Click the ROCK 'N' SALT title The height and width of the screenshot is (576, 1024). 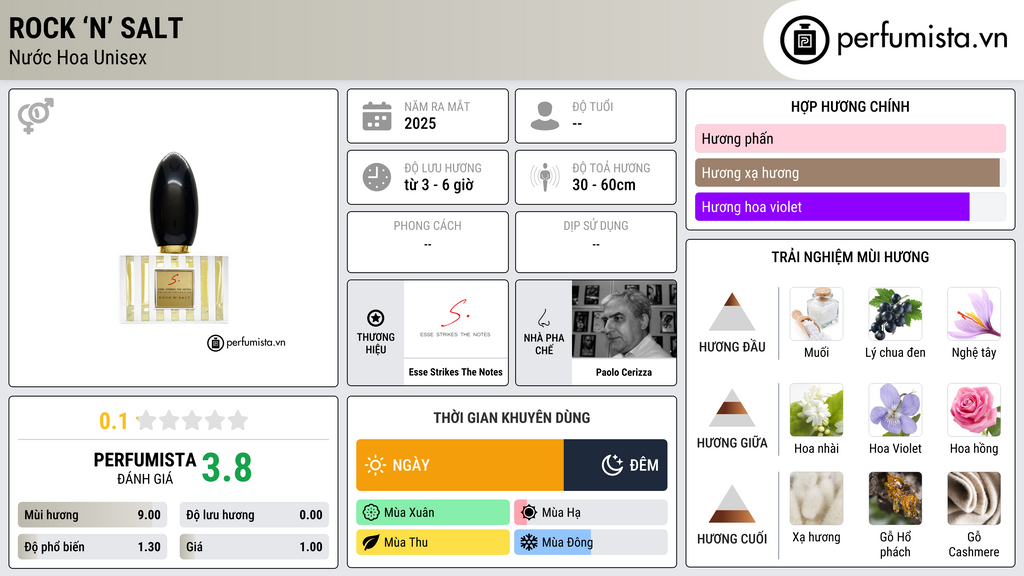pyautogui.click(x=96, y=28)
